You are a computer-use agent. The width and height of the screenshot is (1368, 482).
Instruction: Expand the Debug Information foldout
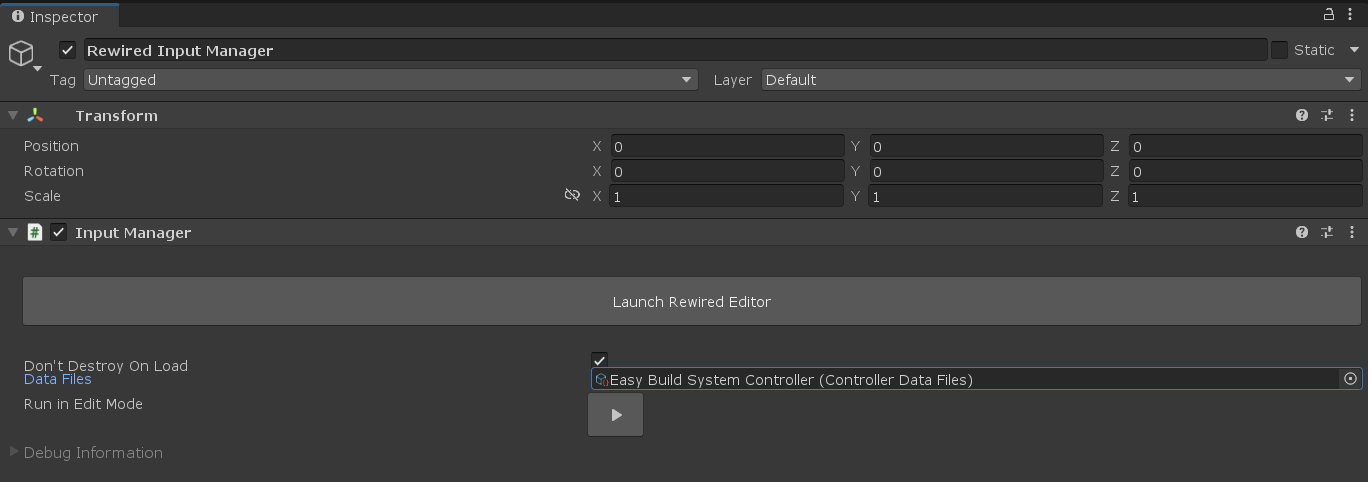click(x=14, y=452)
